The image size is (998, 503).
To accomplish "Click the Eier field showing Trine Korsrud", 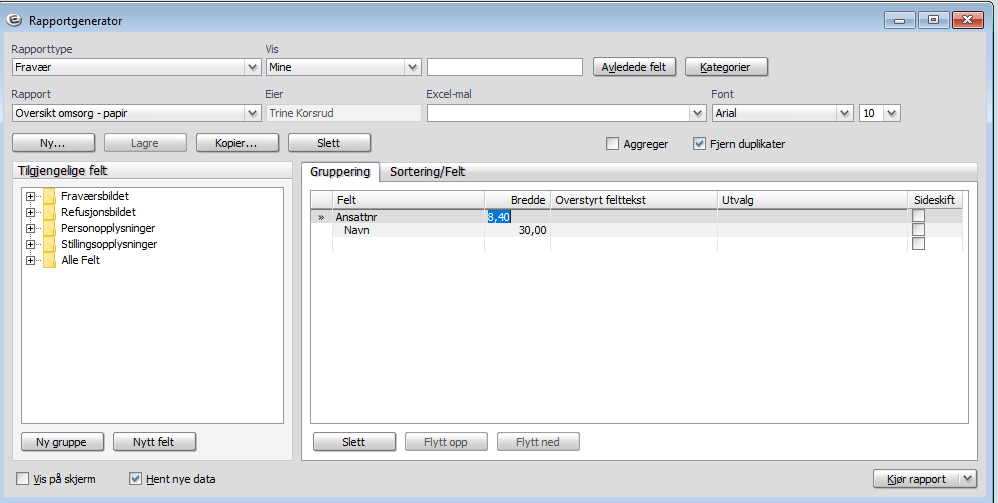I will 344,113.
